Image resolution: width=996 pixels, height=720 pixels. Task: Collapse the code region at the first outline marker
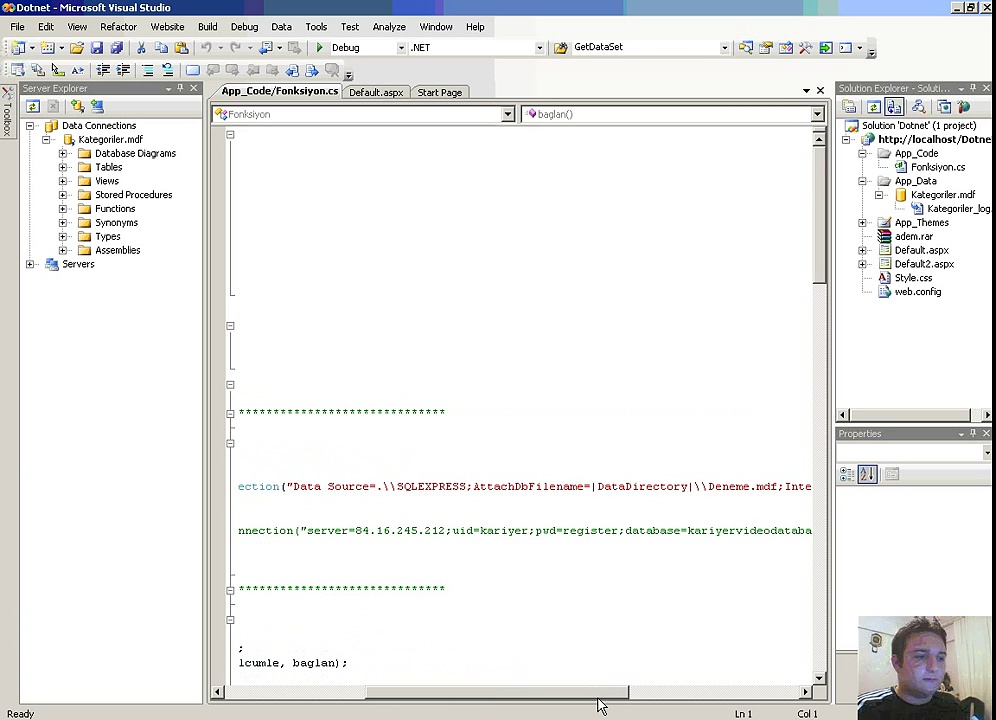pyautogui.click(x=231, y=135)
